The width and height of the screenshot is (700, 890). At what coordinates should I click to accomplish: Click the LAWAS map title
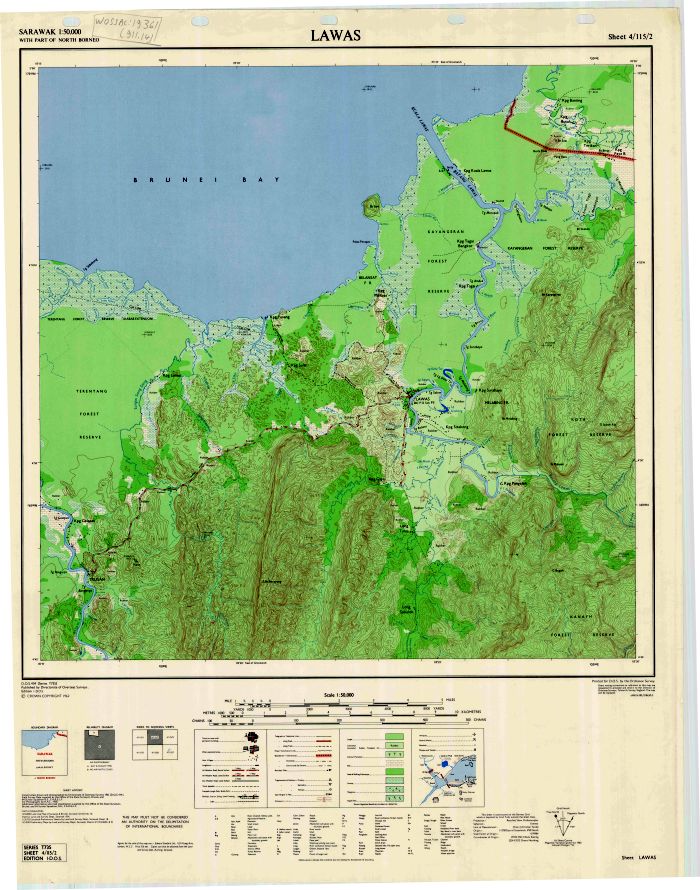[x=335, y=35]
